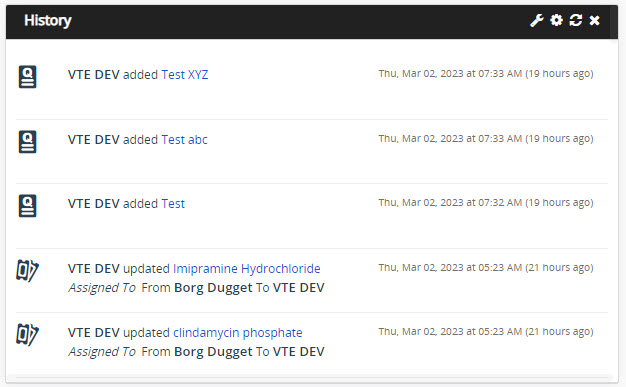
Task: Click the timestamp of the Test XYZ entry
Action: tap(486, 73)
